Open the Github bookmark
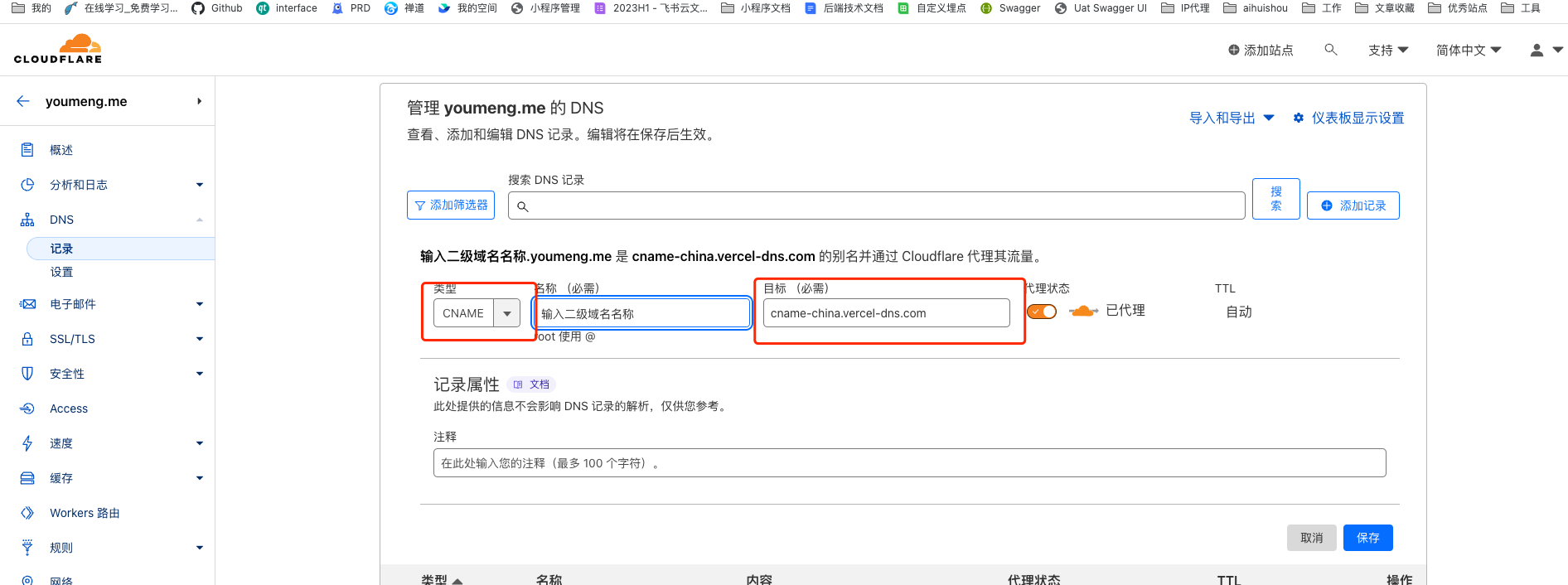This screenshot has height=585, width=1568. pos(216,8)
